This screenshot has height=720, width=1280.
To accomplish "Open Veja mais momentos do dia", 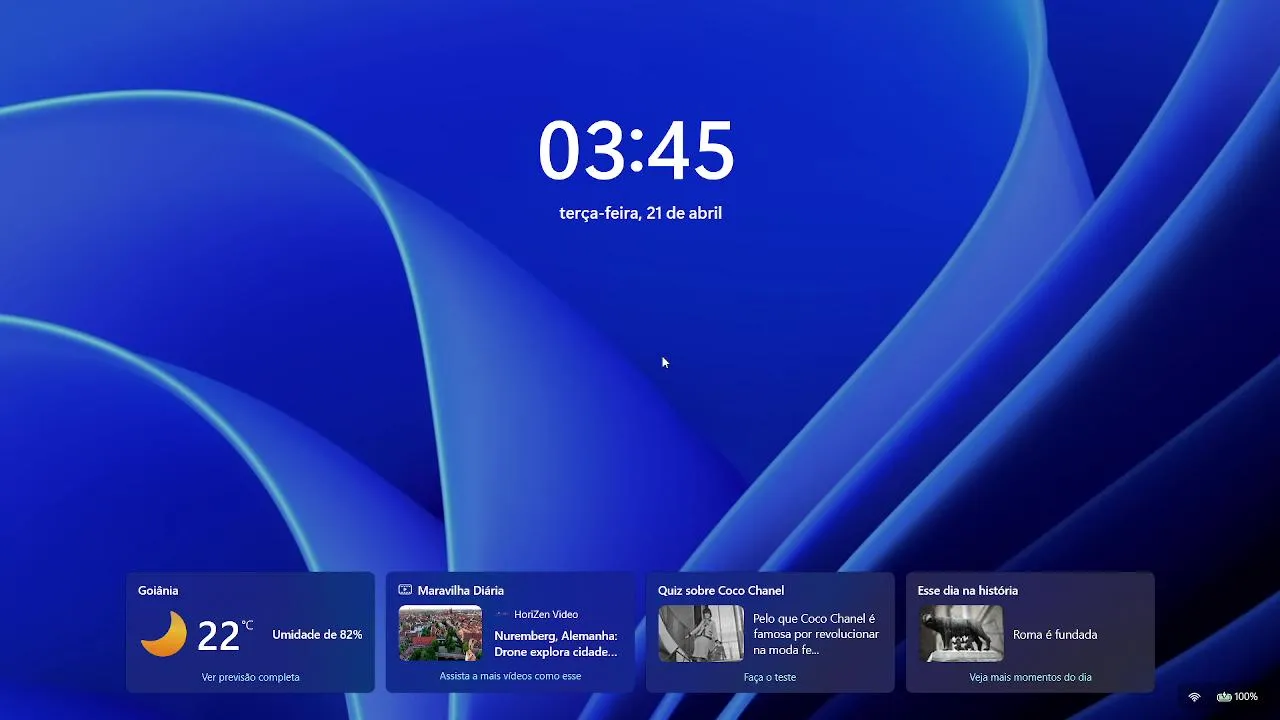I will (1030, 677).
